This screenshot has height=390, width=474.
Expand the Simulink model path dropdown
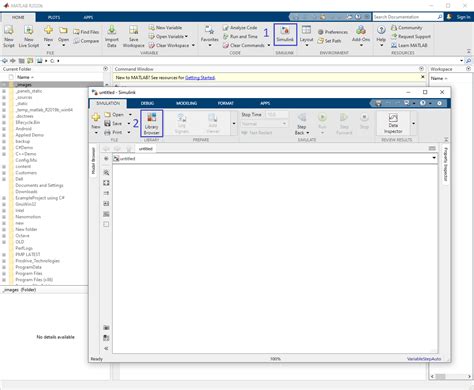[x=434, y=158]
